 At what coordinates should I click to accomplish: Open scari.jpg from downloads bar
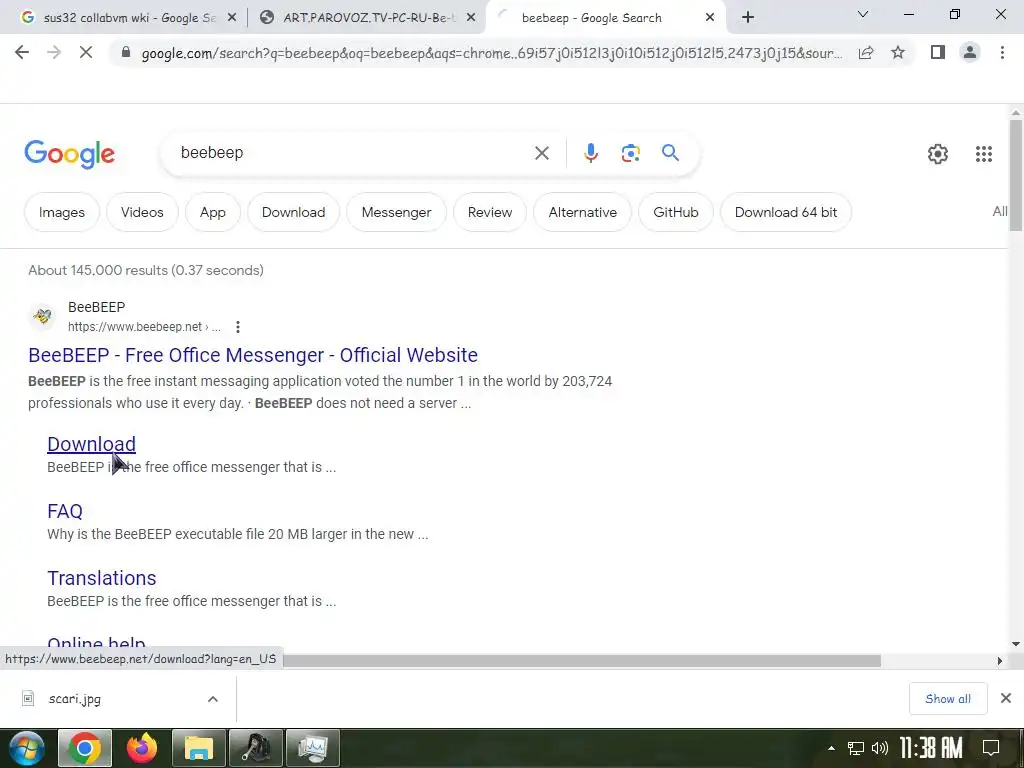[74, 699]
